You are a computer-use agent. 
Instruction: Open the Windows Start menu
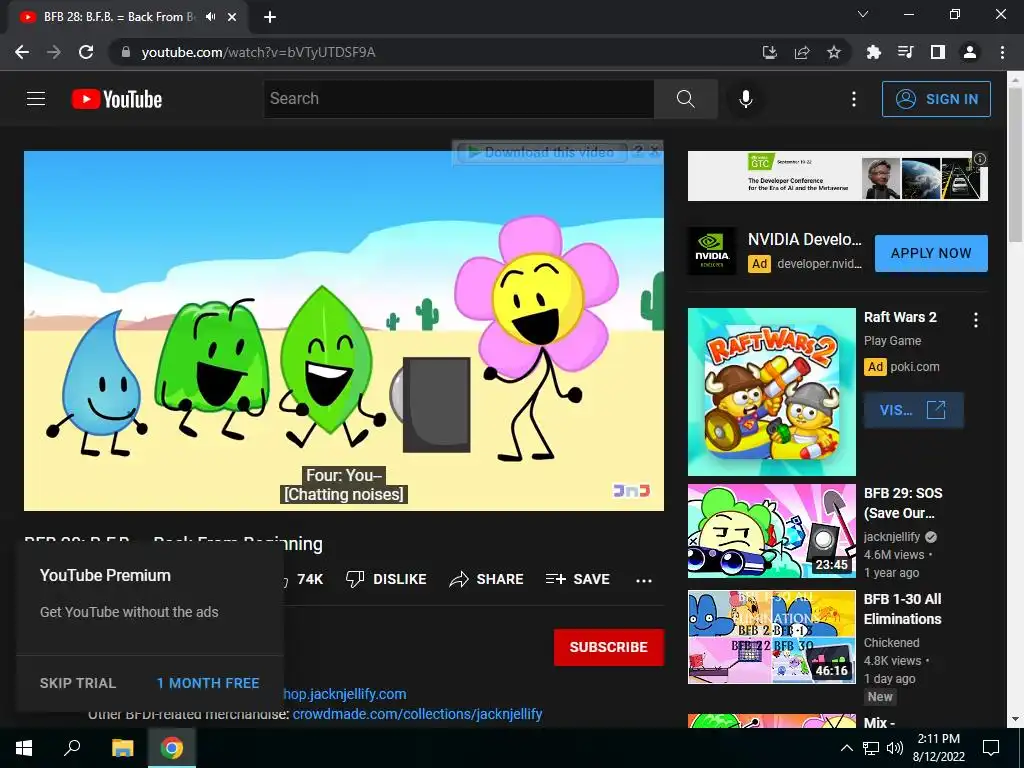pyautogui.click(x=24, y=748)
